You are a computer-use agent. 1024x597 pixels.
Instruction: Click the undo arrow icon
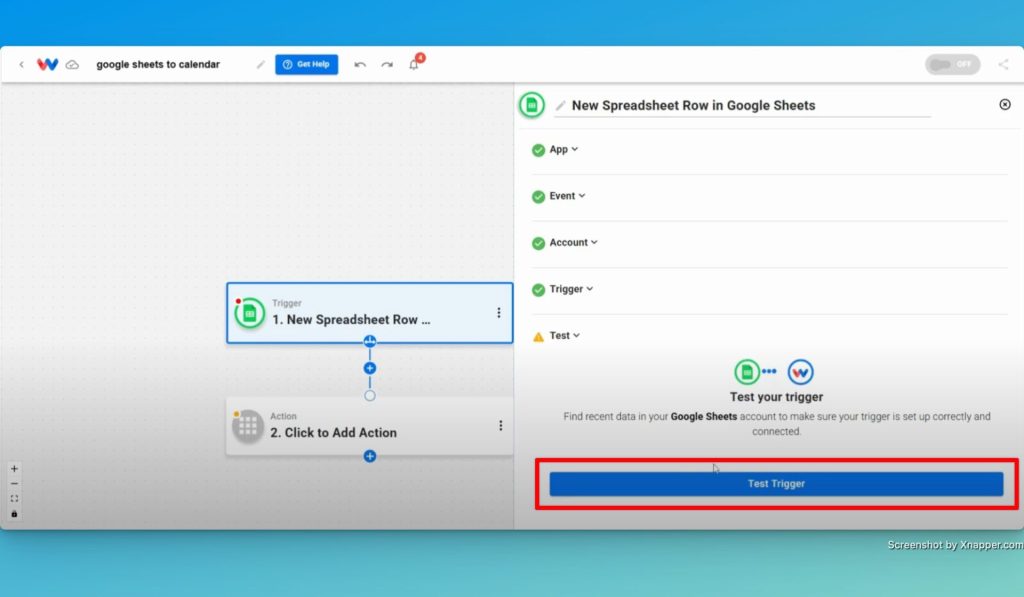[x=360, y=65]
